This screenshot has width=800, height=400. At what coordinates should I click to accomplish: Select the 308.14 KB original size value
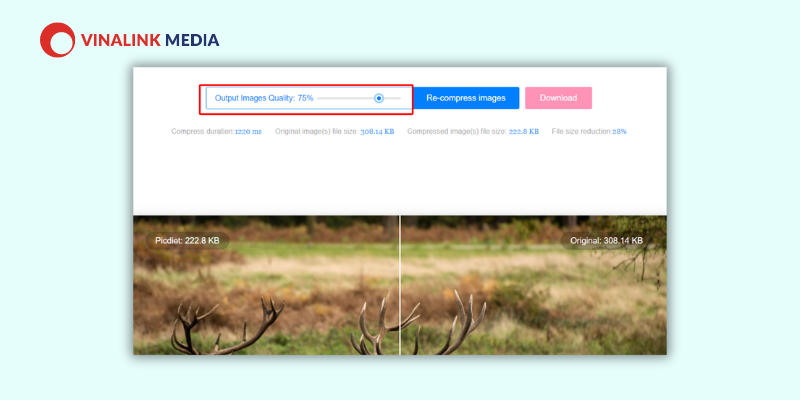tap(377, 132)
